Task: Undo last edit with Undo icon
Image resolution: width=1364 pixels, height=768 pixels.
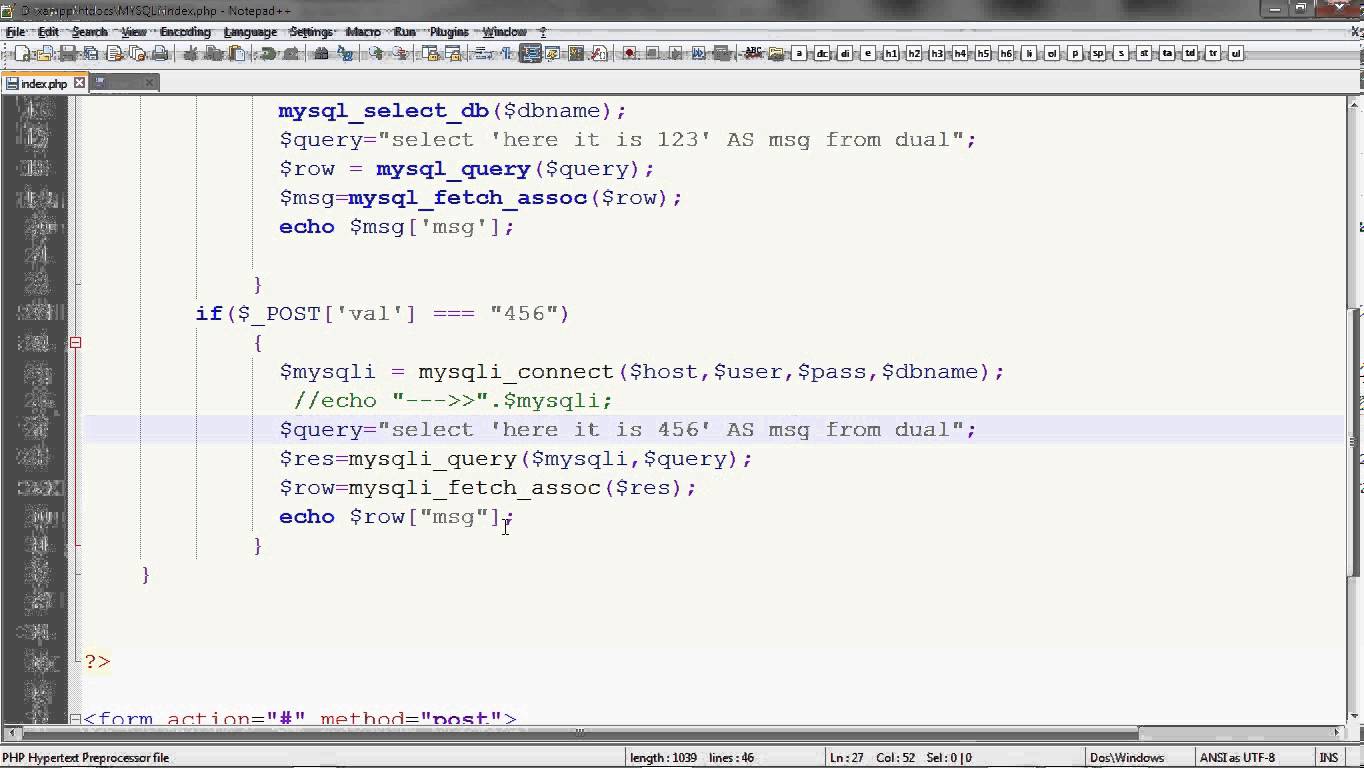Action: [x=270, y=53]
